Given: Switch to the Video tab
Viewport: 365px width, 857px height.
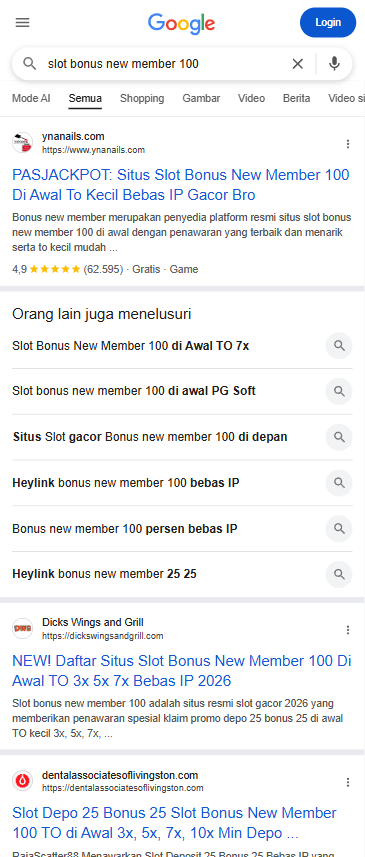Looking at the screenshot, I should pos(251,98).
